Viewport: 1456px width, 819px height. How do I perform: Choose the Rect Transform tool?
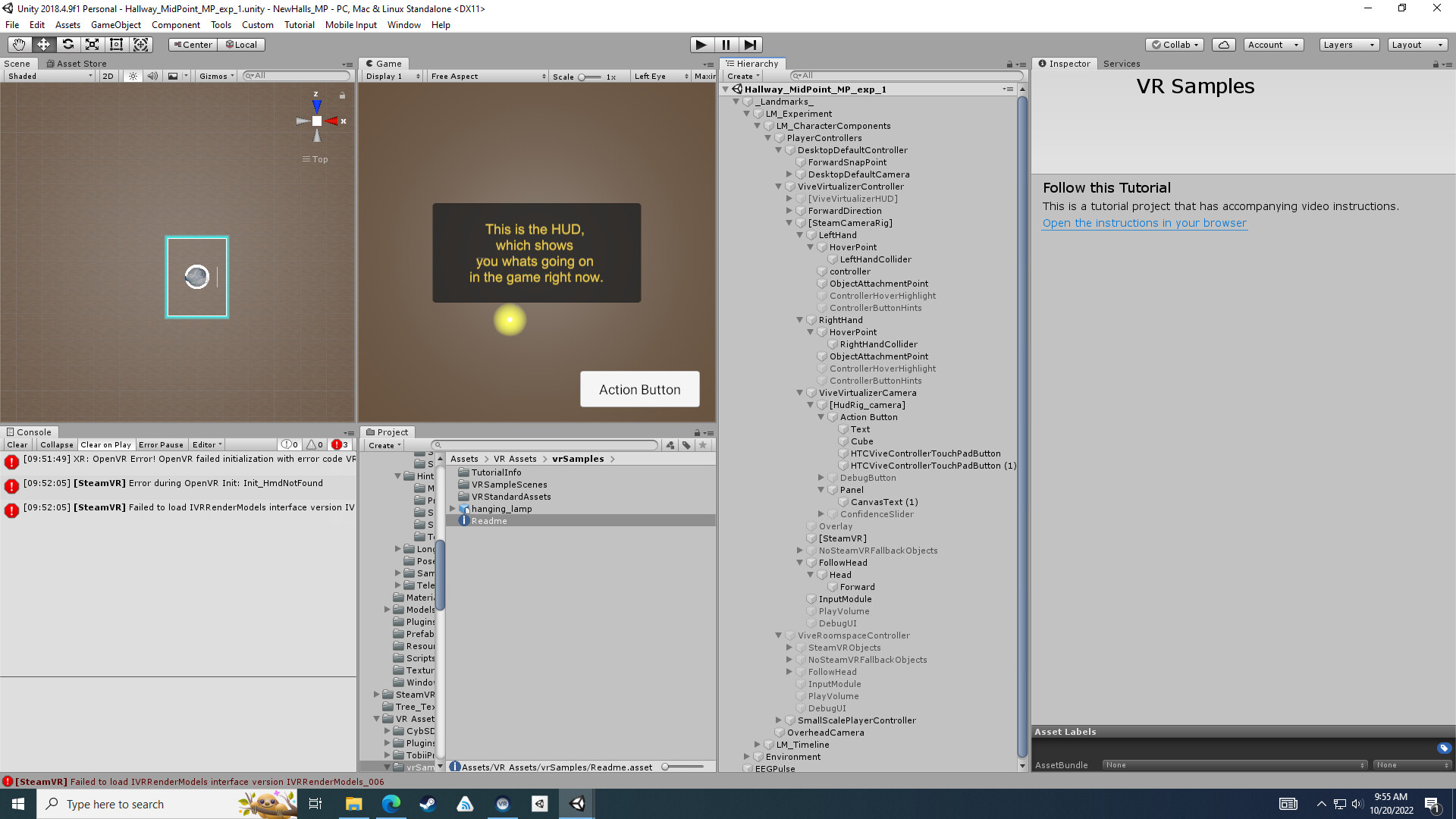[x=116, y=44]
